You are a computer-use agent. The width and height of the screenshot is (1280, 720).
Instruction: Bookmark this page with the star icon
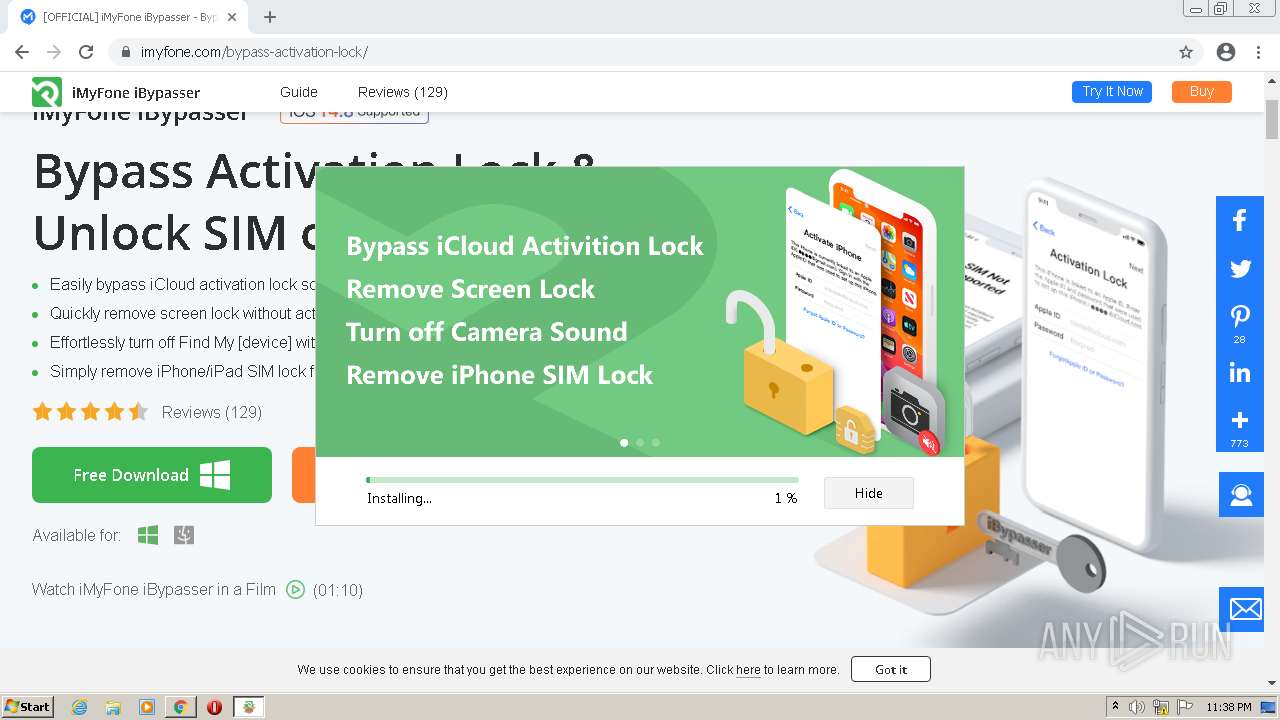[x=1186, y=52]
